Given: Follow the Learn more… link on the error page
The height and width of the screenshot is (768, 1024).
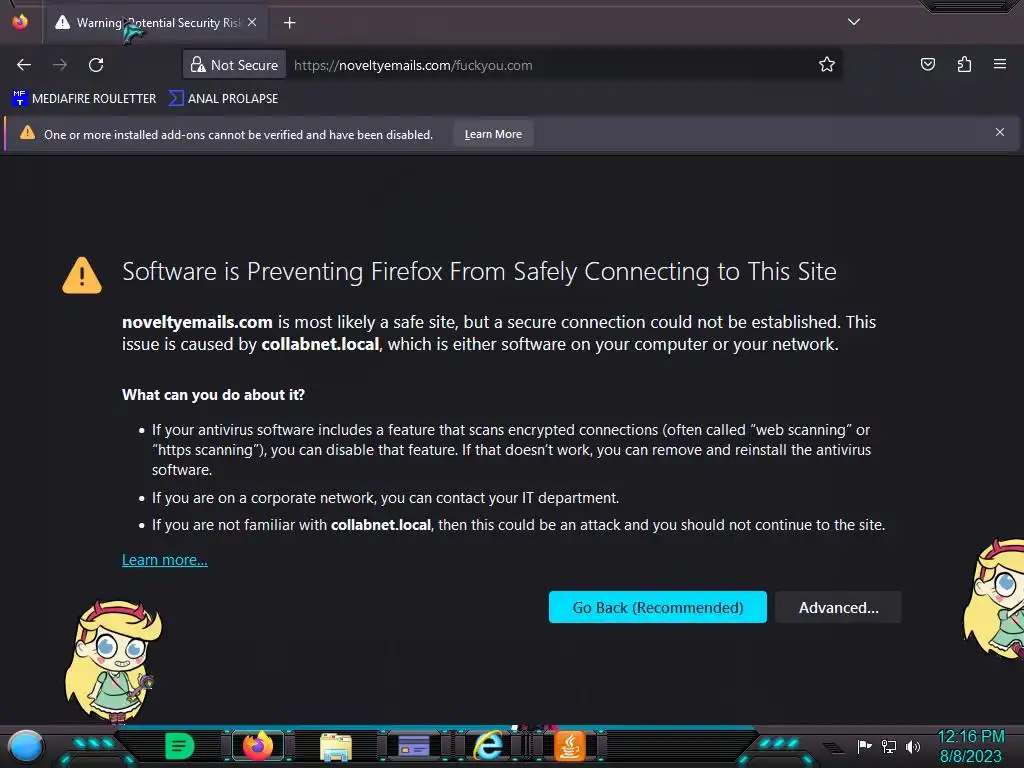Looking at the screenshot, I should click(x=165, y=560).
